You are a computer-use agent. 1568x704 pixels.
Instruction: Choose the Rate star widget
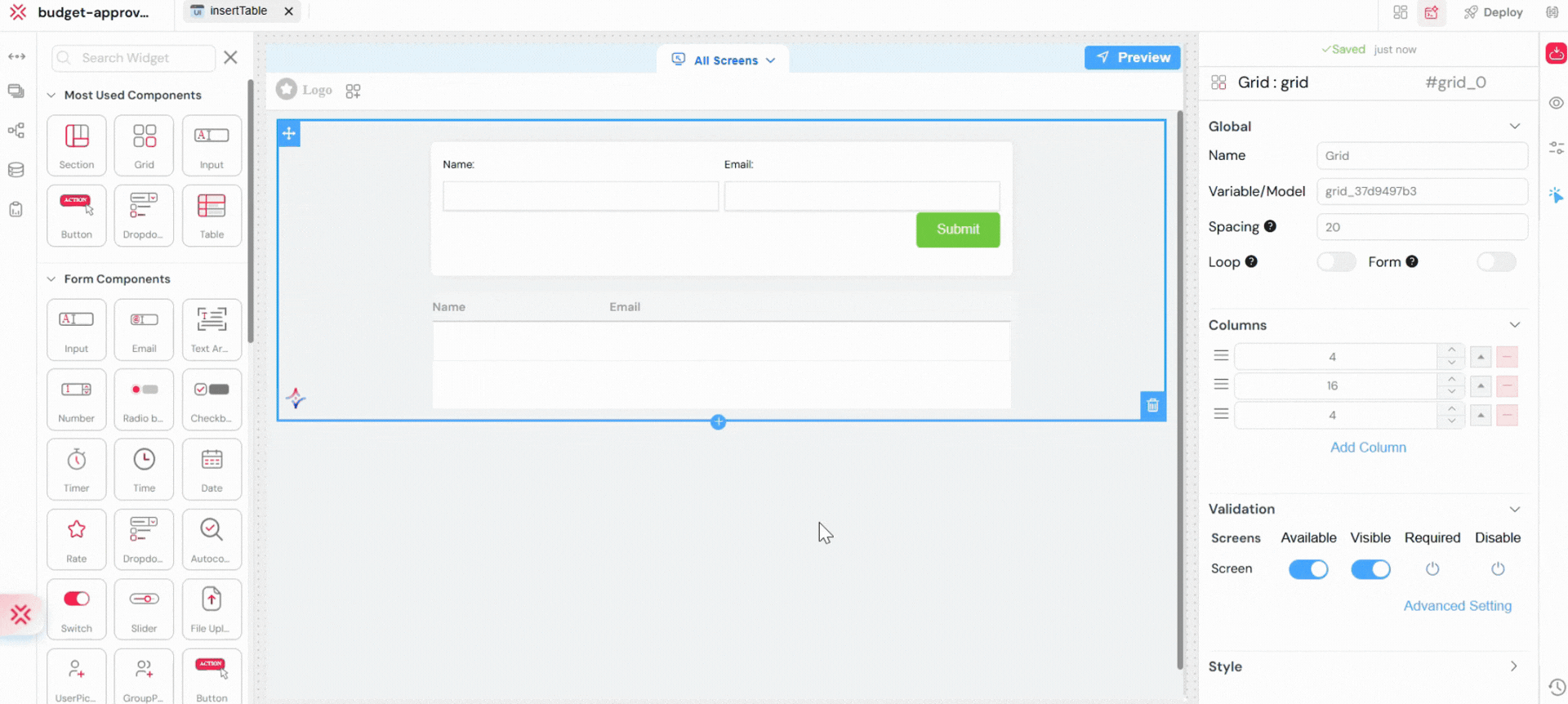coord(77,538)
